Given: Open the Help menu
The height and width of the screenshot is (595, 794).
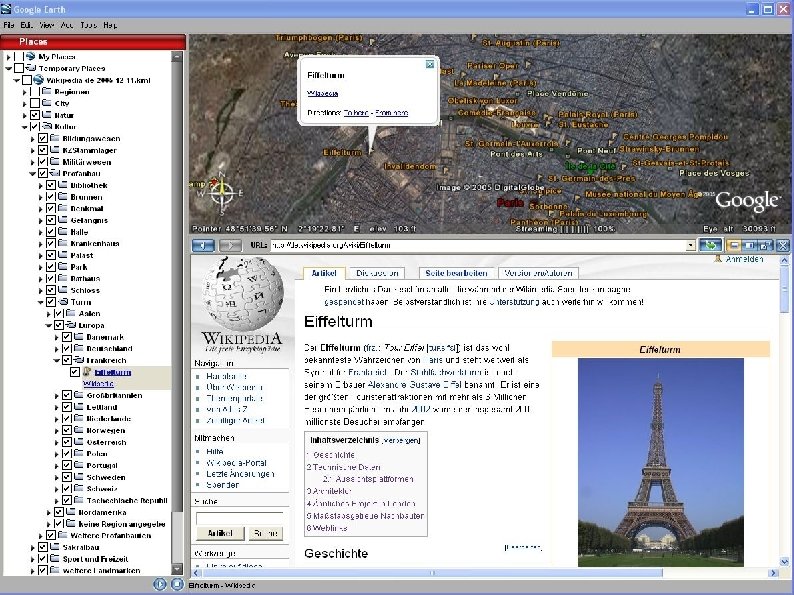Looking at the screenshot, I should coord(110,24).
